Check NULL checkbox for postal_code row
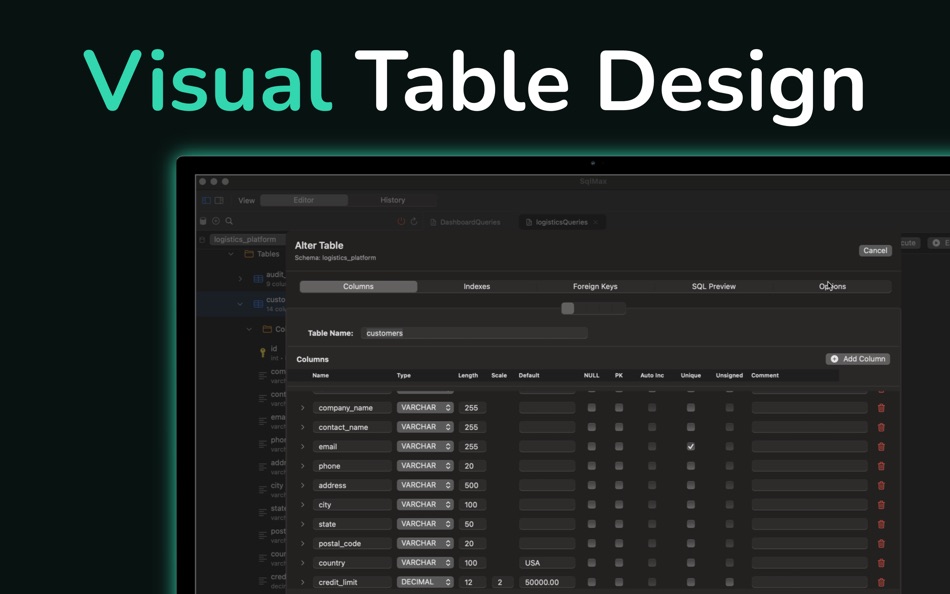The width and height of the screenshot is (950, 594). click(591, 544)
